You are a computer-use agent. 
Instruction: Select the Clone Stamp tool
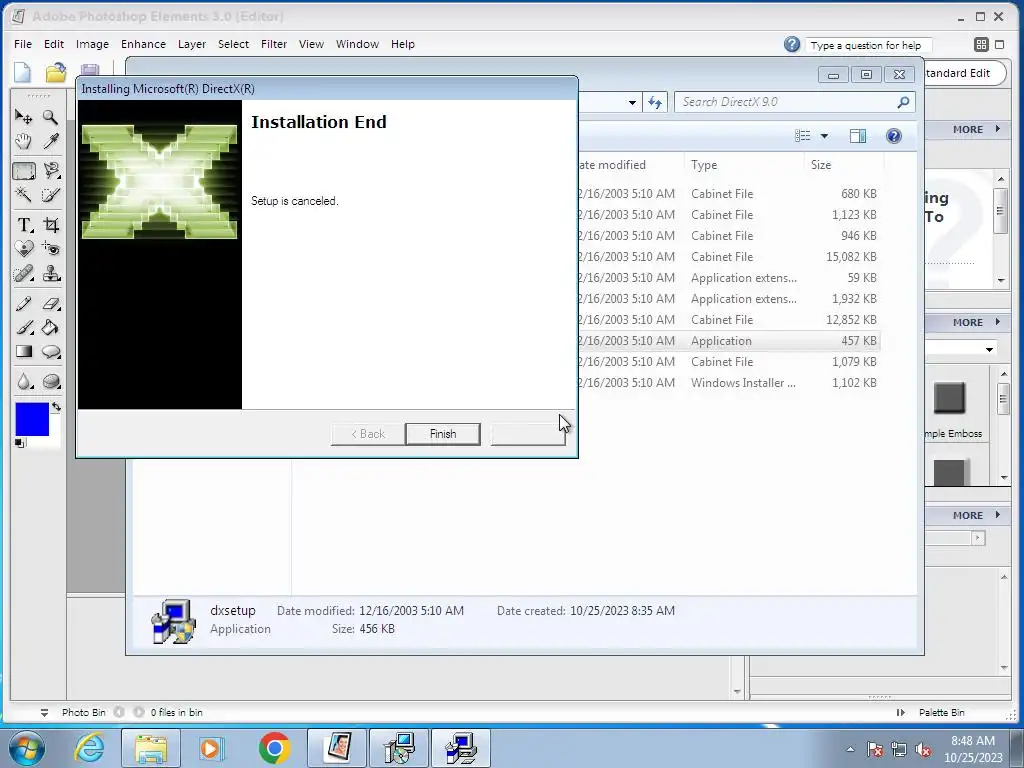(50, 273)
